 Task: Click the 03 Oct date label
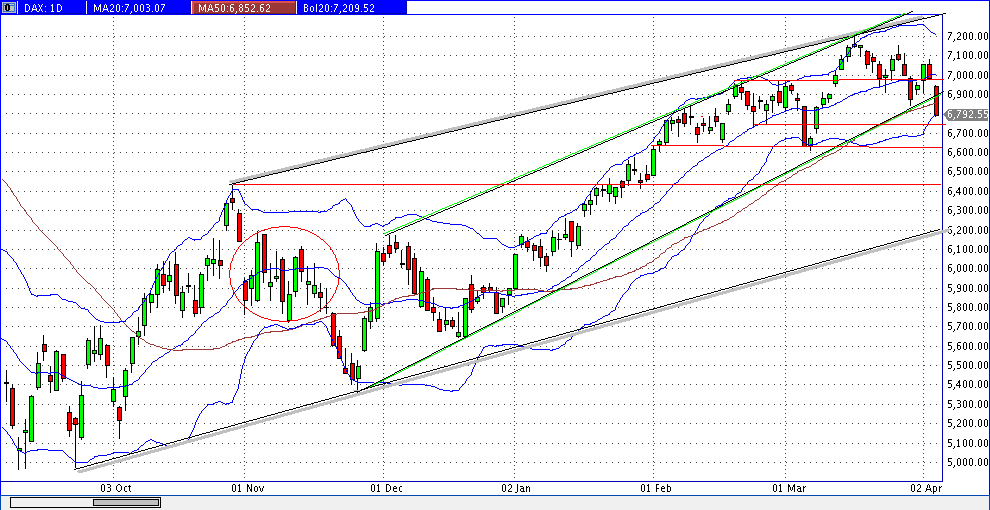[117, 487]
